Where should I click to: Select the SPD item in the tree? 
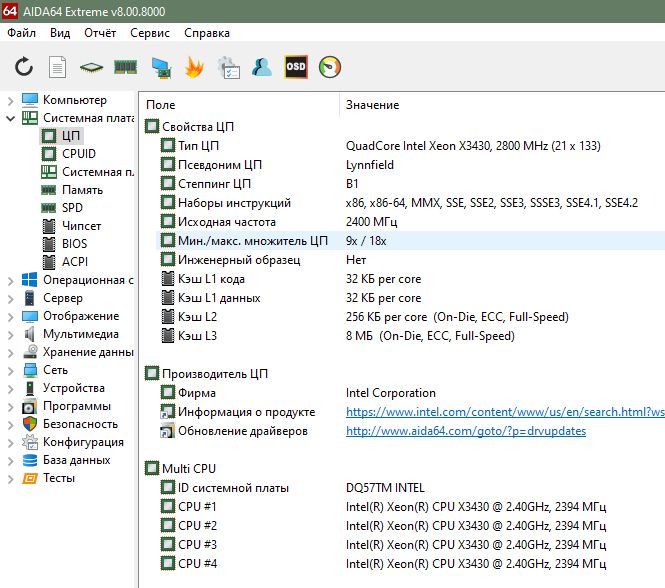tap(72, 207)
